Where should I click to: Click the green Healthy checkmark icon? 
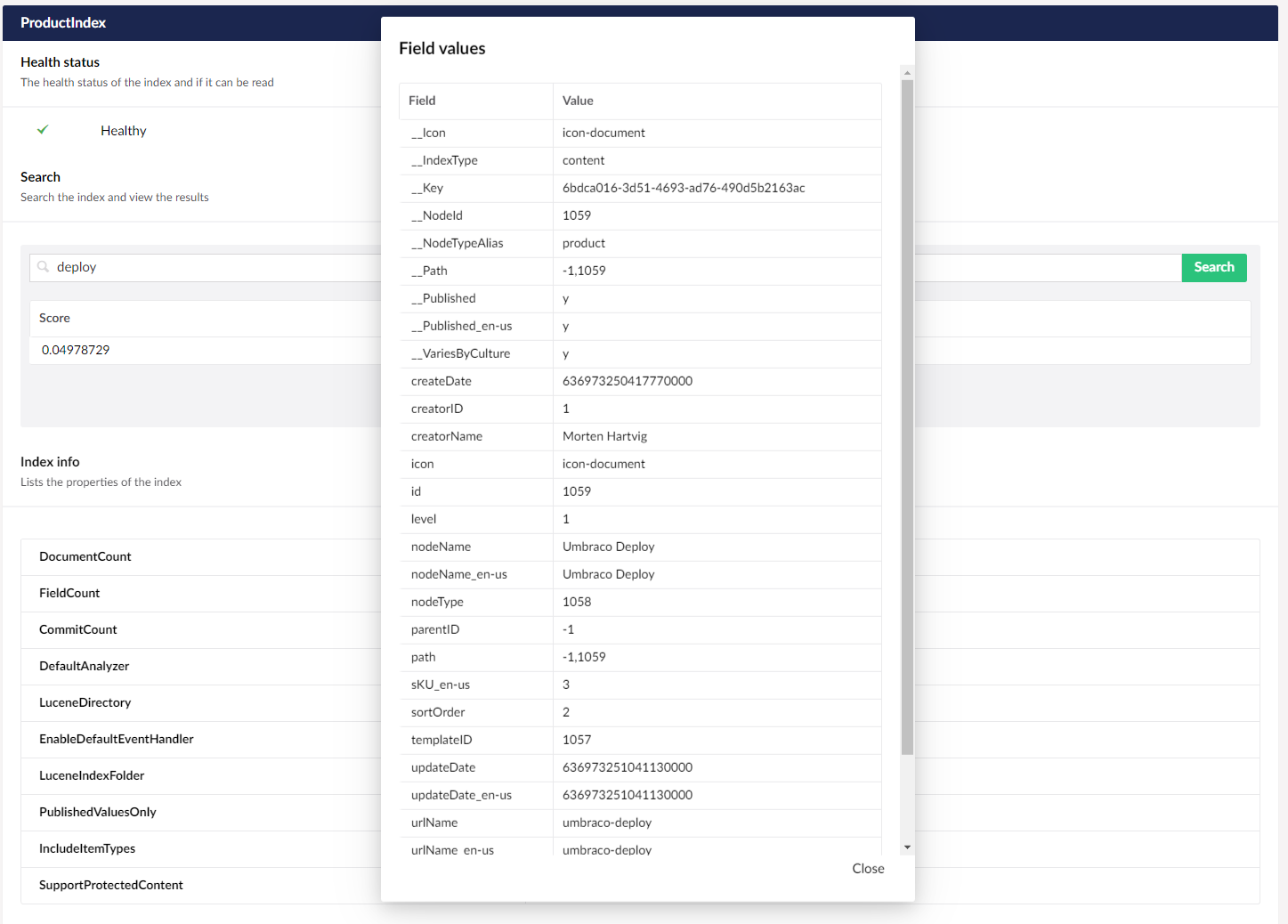[x=43, y=130]
